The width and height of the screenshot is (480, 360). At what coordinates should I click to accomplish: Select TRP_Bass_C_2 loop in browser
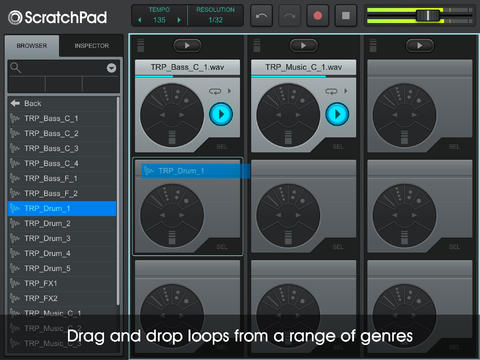pos(62,133)
